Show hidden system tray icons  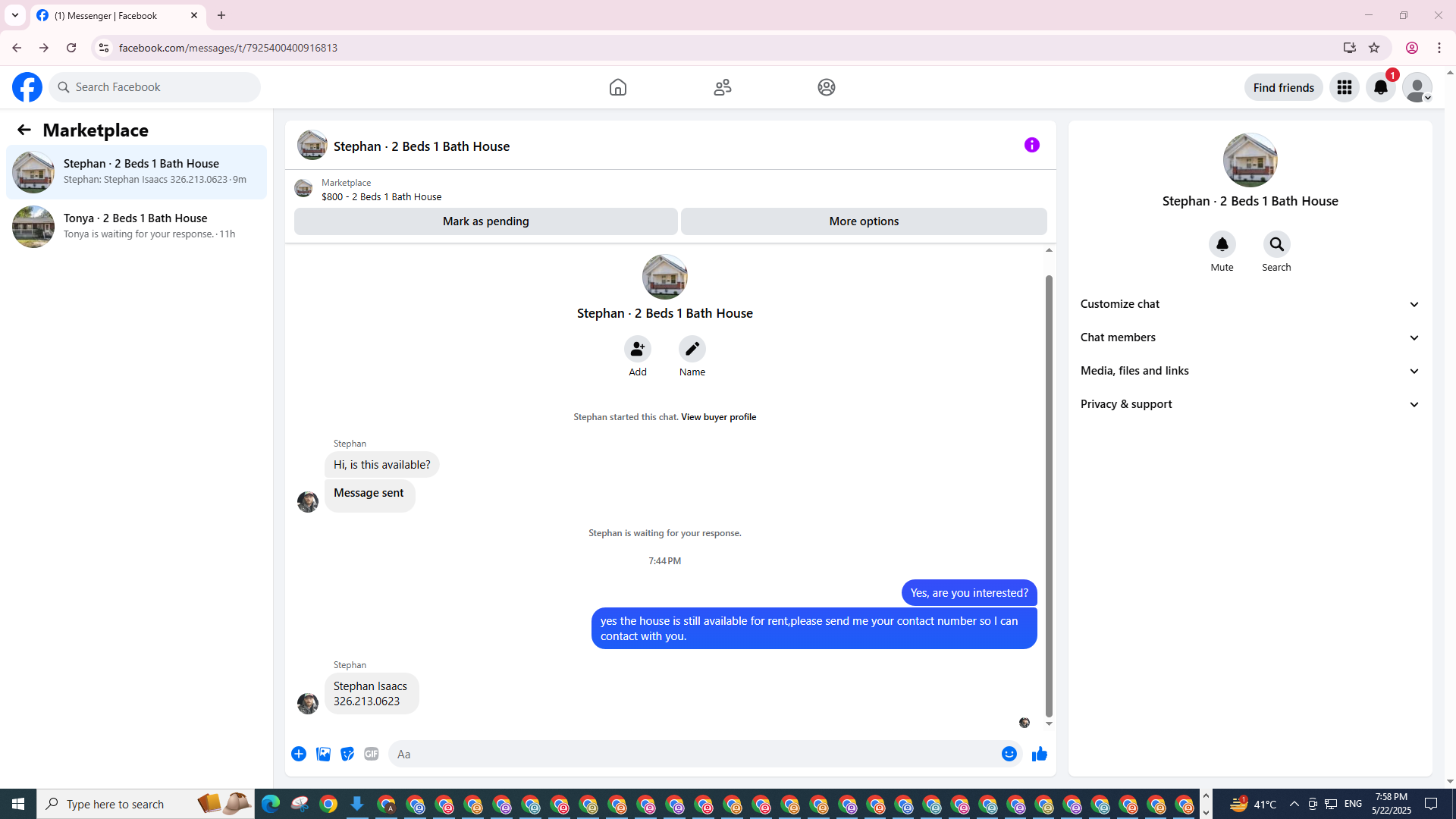pos(1294,804)
